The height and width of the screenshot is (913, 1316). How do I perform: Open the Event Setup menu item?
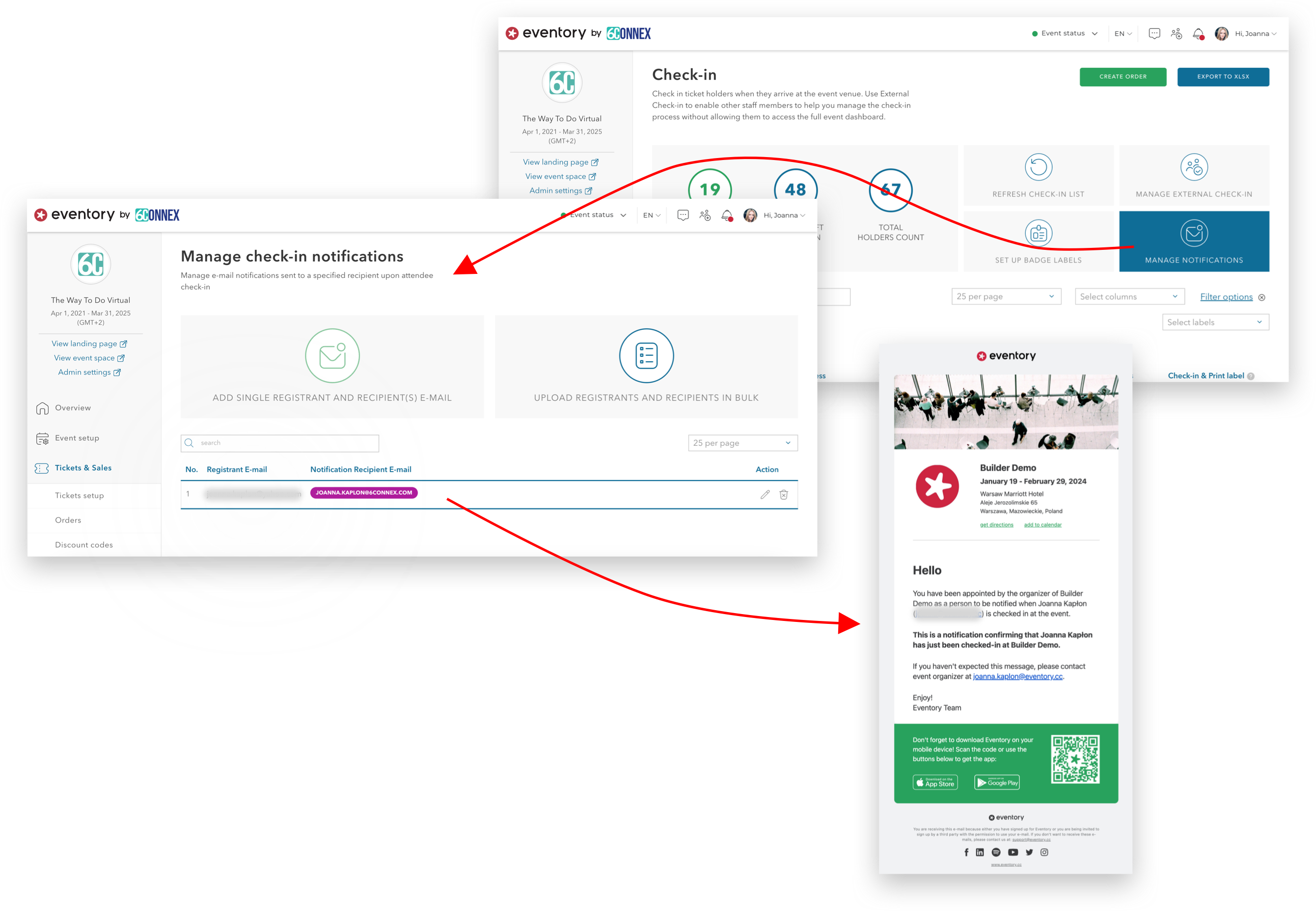79,437
